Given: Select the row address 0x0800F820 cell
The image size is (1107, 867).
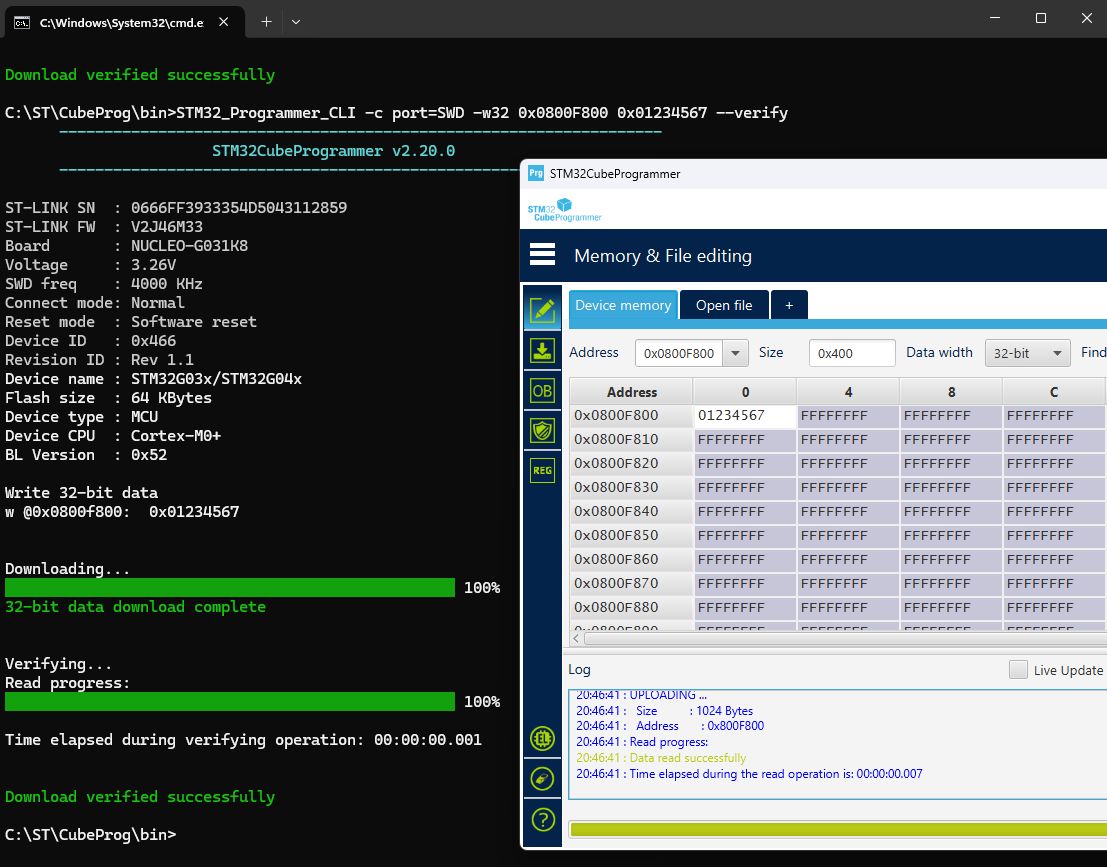Looking at the screenshot, I should pos(631,464).
